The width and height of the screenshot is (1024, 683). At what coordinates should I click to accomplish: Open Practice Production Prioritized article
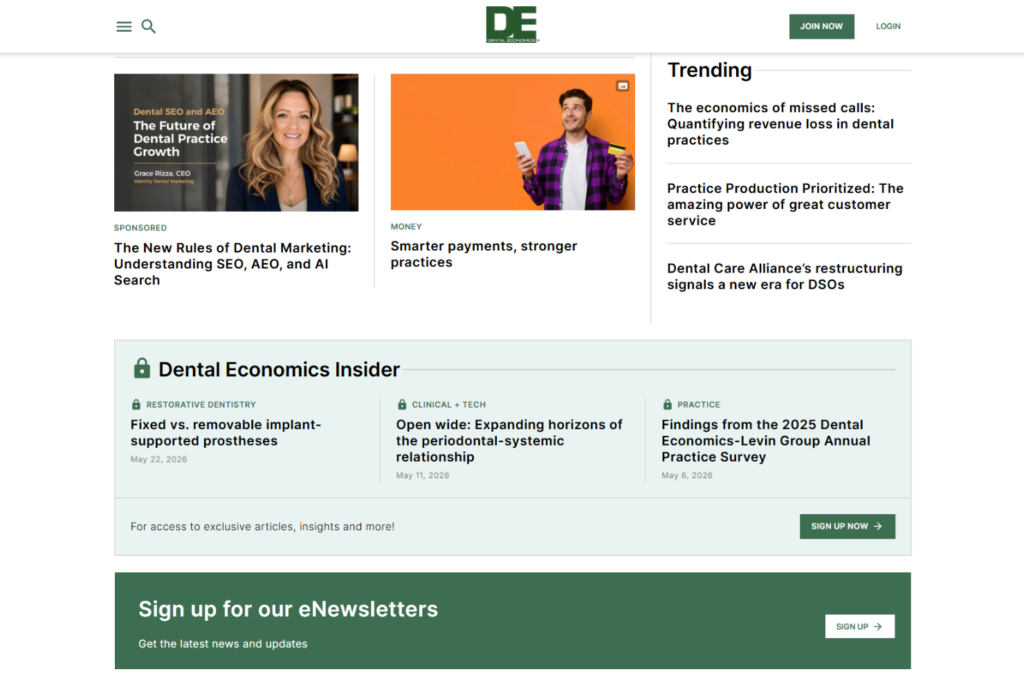tap(785, 204)
